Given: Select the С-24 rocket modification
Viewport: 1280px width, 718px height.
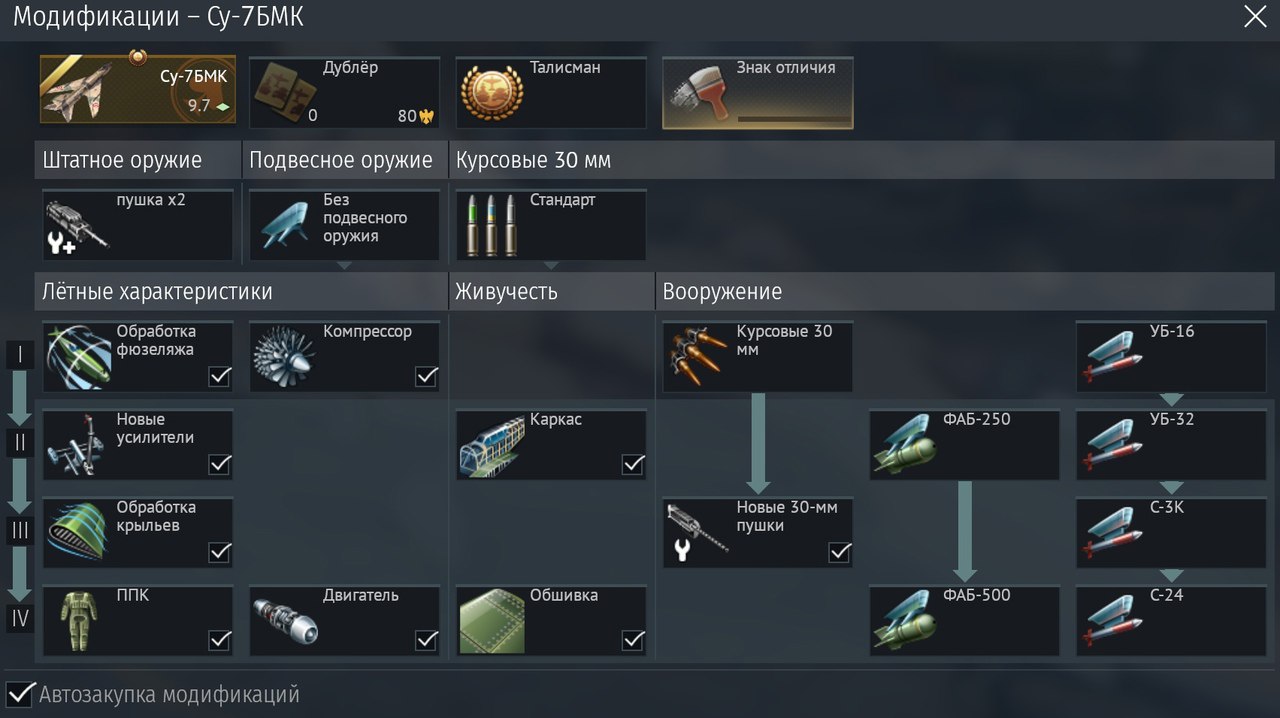Looking at the screenshot, I should 1171,620.
